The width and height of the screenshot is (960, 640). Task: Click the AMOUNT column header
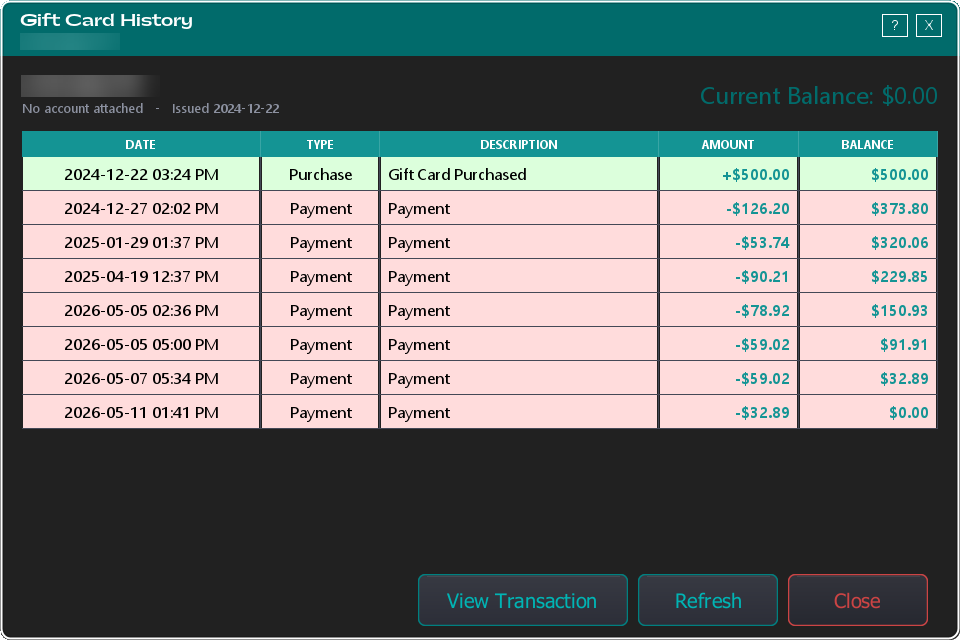click(728, 145)
